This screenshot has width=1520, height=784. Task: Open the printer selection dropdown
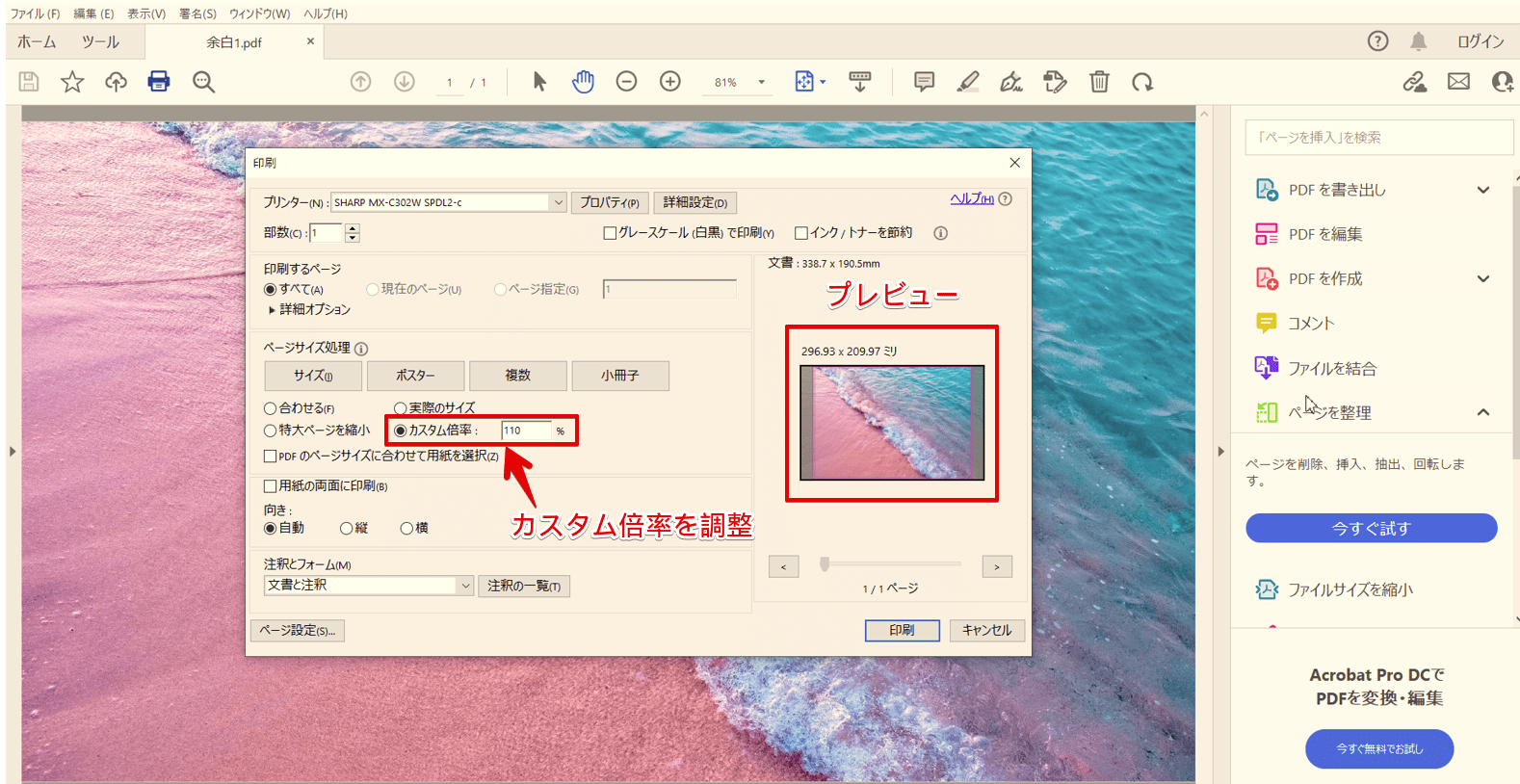click(557, 202)
